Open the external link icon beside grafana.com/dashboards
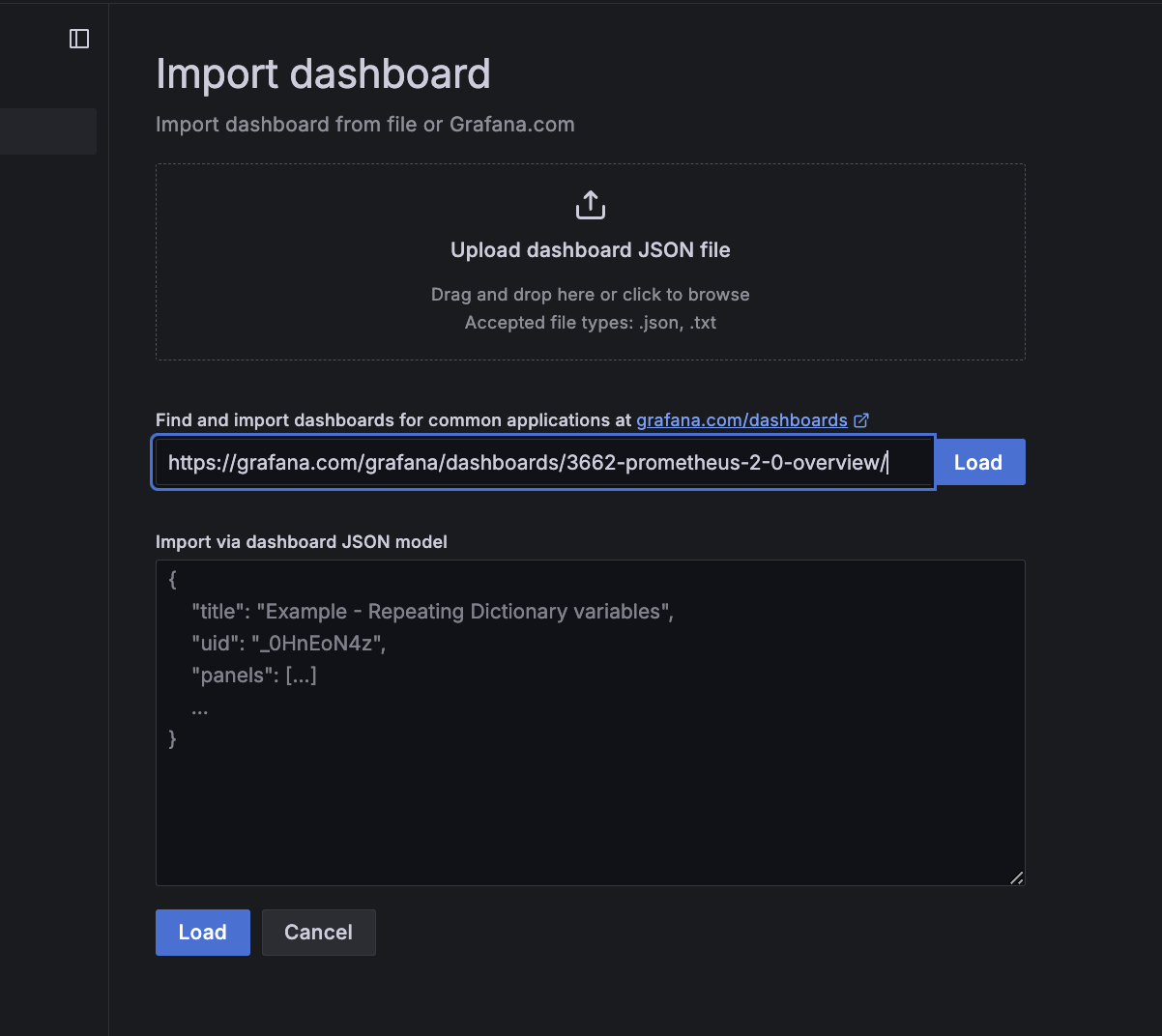The width and height of the screenshot is (1162, 1036). (861, 419)
